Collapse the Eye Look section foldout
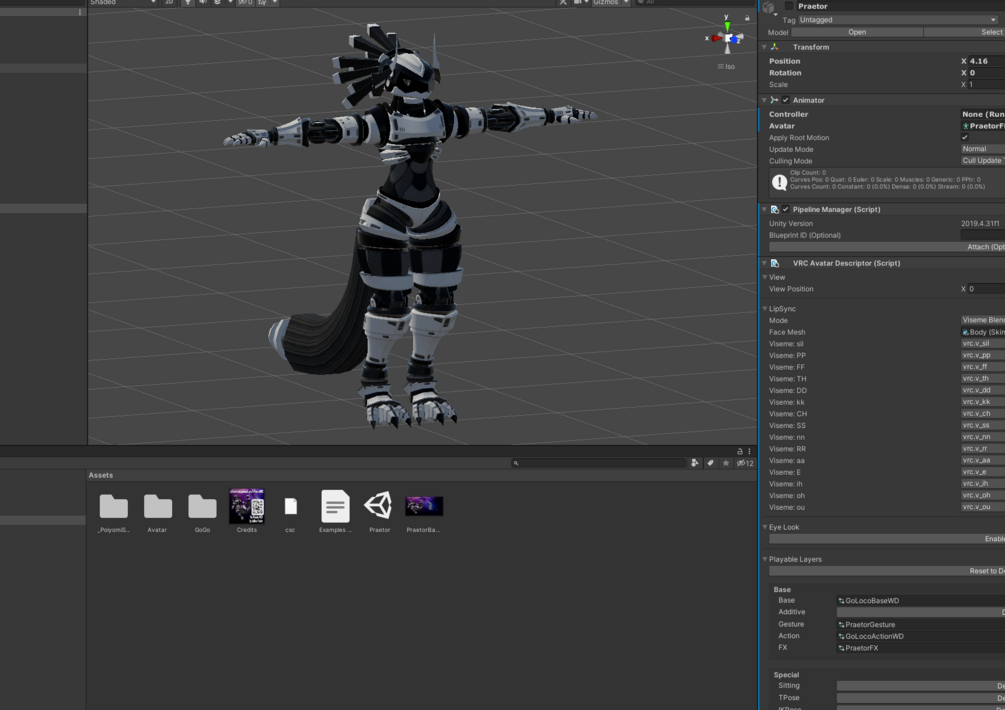 pyautogui.click(x=765, y=527)
